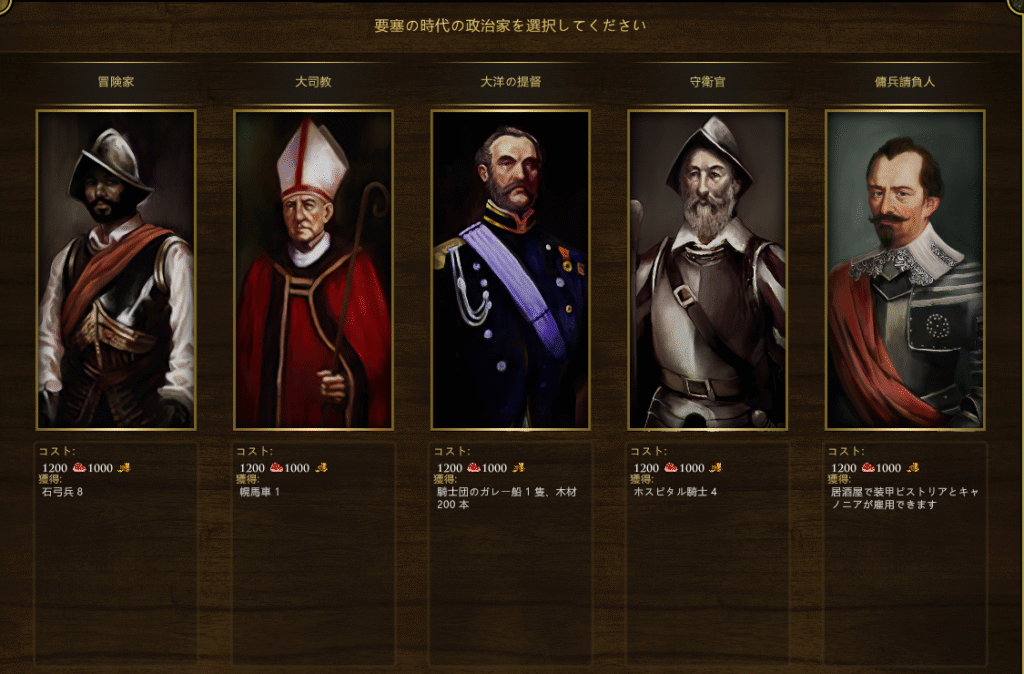1024x674 pixels.
Task: Select the 冒険家 politician portrait
Action: (116, 270)
